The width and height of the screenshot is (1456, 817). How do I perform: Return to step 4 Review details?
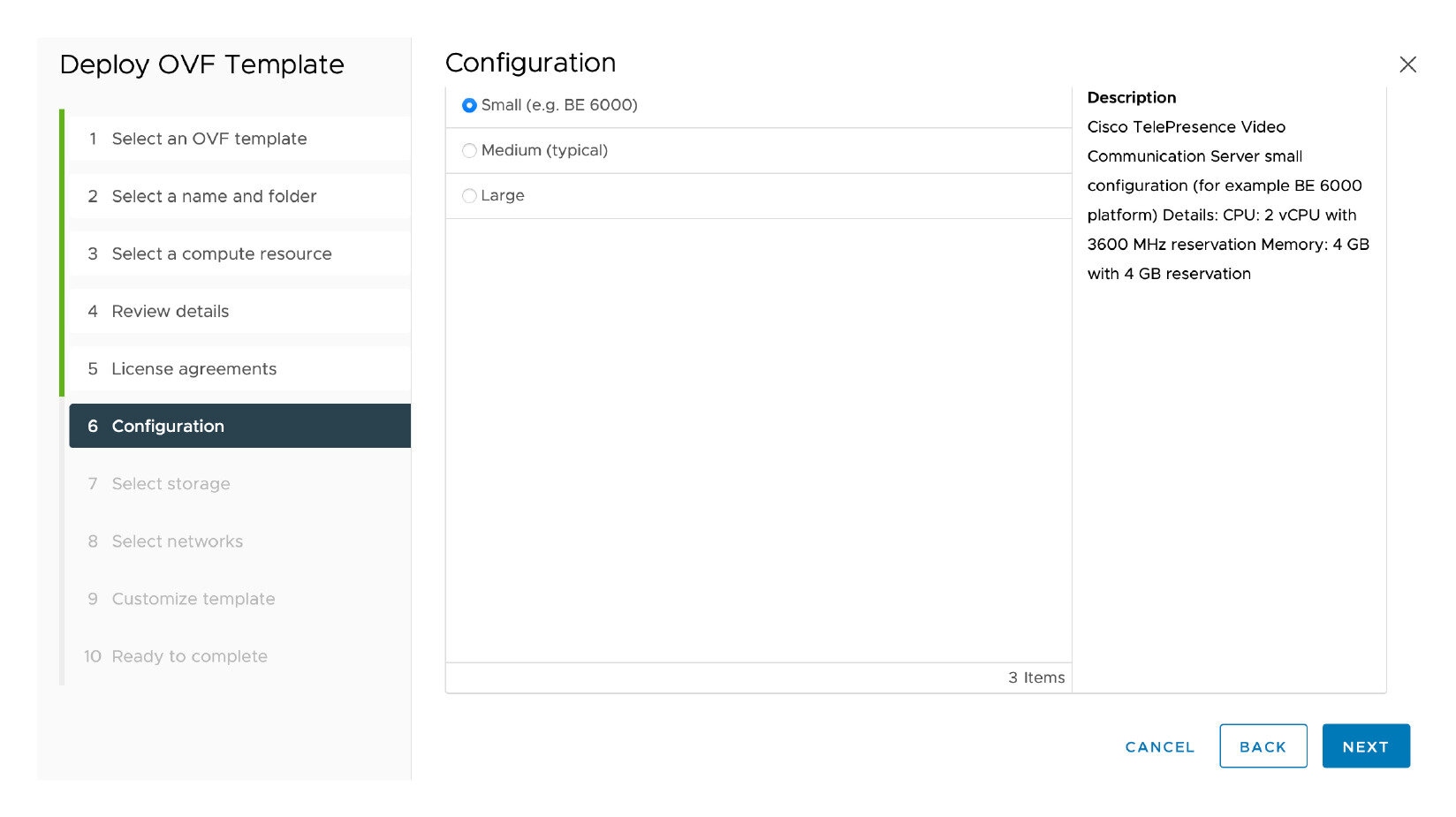pyautogui.click(x=170, y=311)
